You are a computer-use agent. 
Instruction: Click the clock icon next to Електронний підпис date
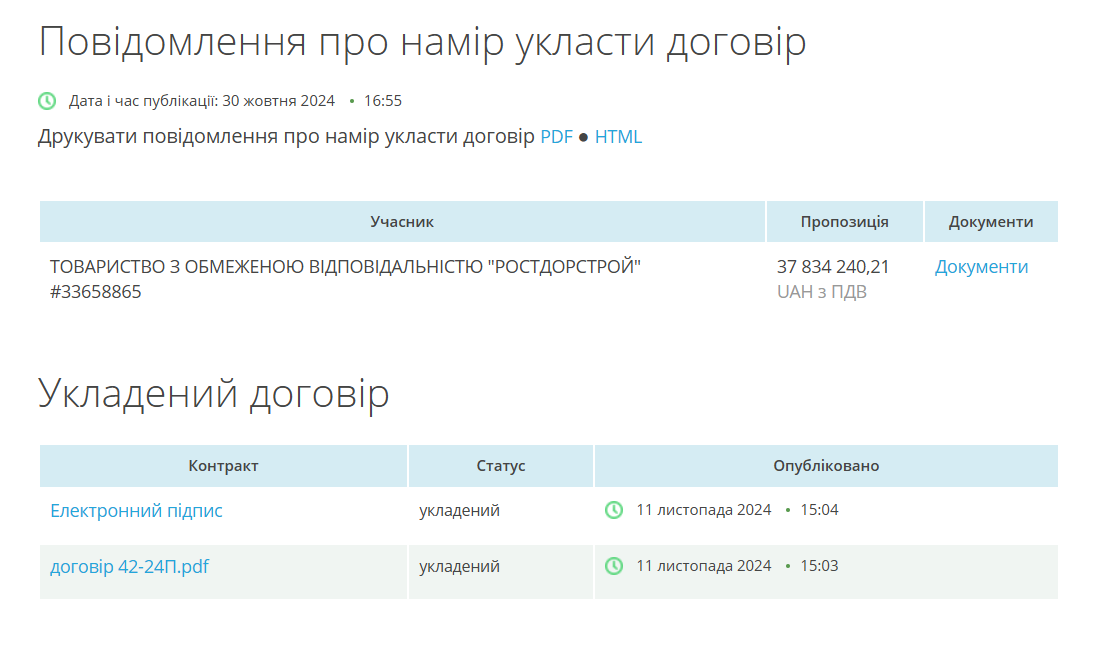point(614,510)
